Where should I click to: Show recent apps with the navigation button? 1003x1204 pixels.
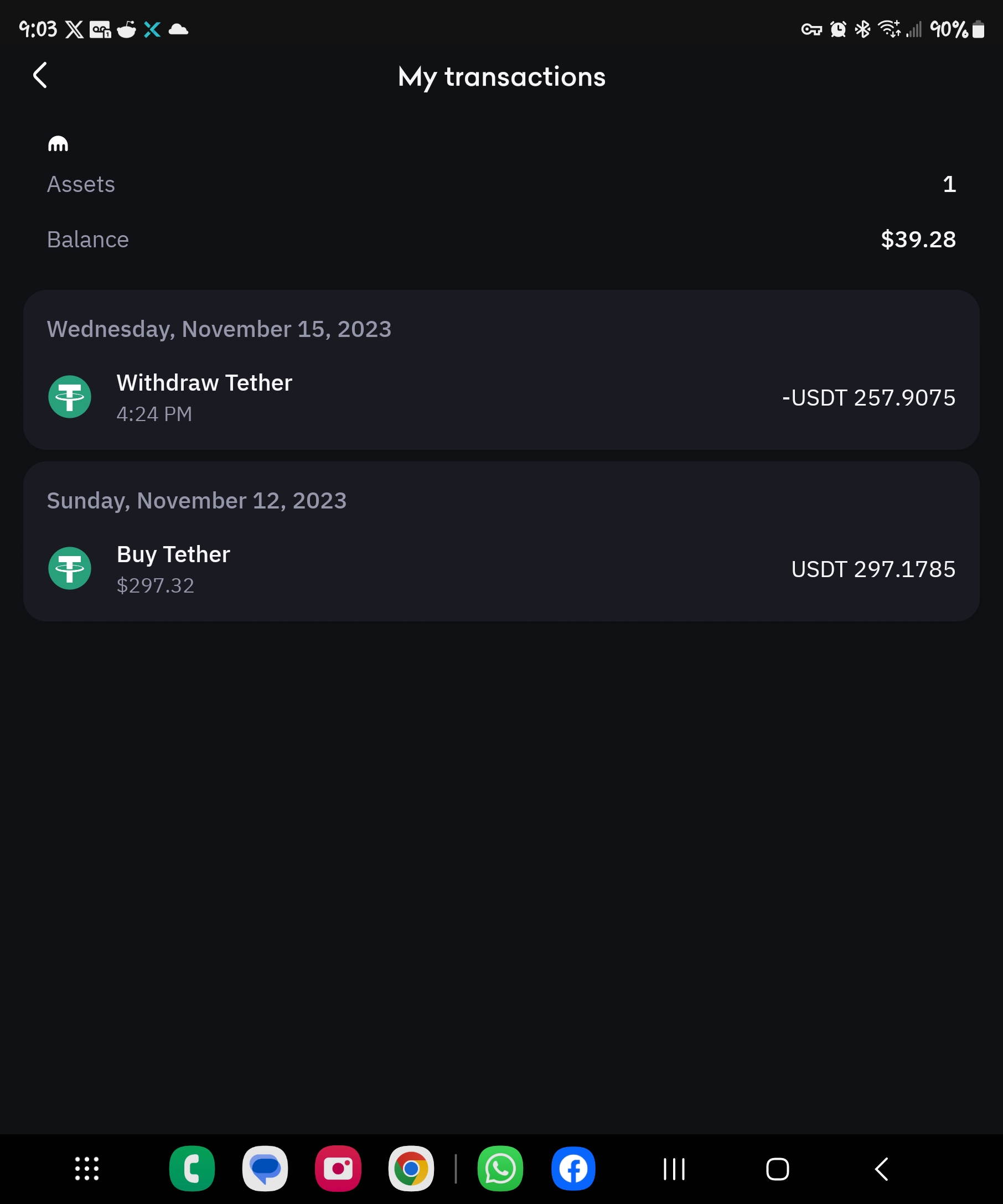[674, 1169]
